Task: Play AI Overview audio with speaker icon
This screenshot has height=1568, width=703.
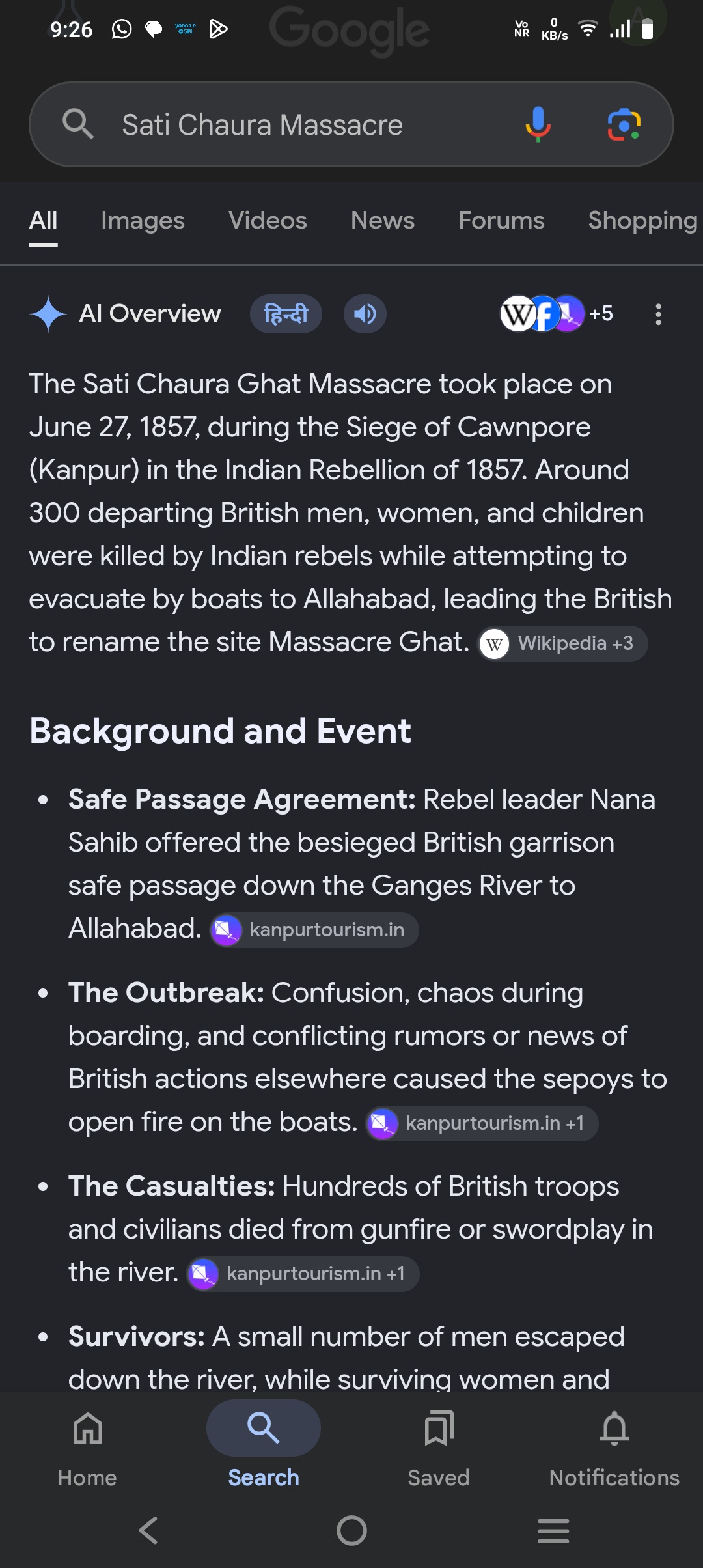Action: (365, 314)
